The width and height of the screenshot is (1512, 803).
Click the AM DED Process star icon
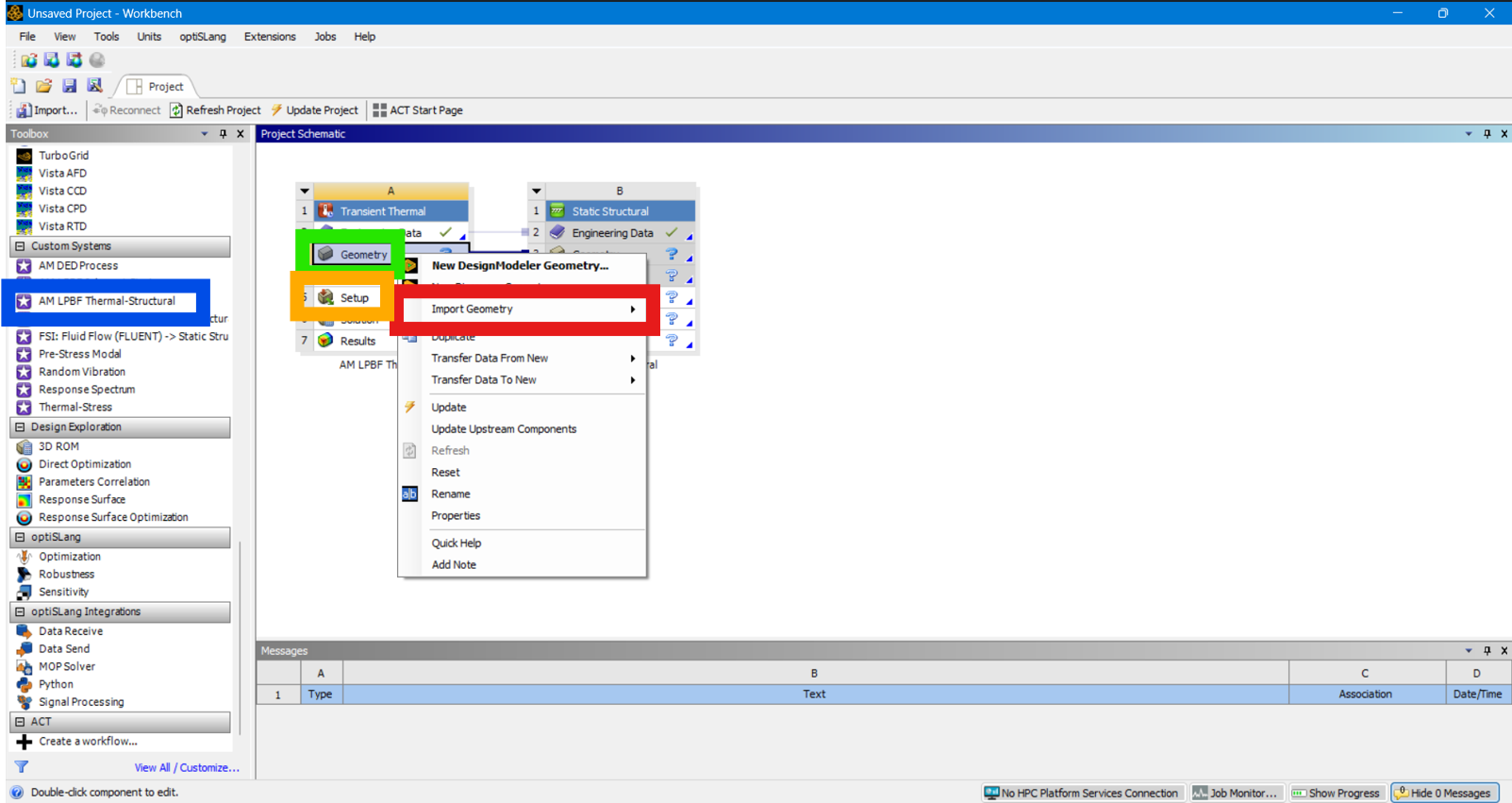(x=25, y=266)
